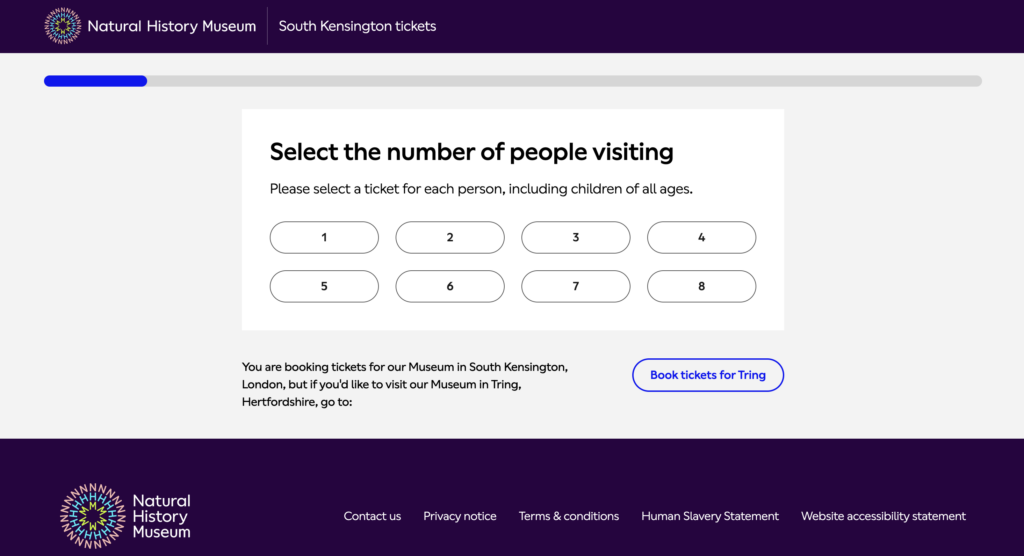Choose 4 as the number of visitors
Screen dimensions: 1024x556
coord(701,237)
